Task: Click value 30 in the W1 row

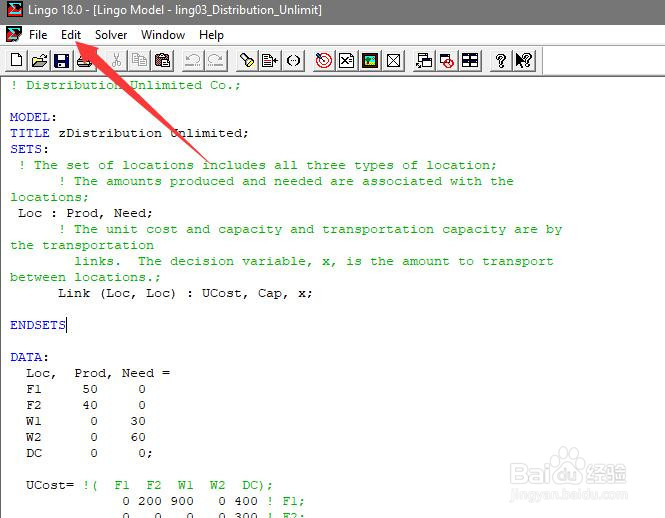Action: click(x=138, y=421)
